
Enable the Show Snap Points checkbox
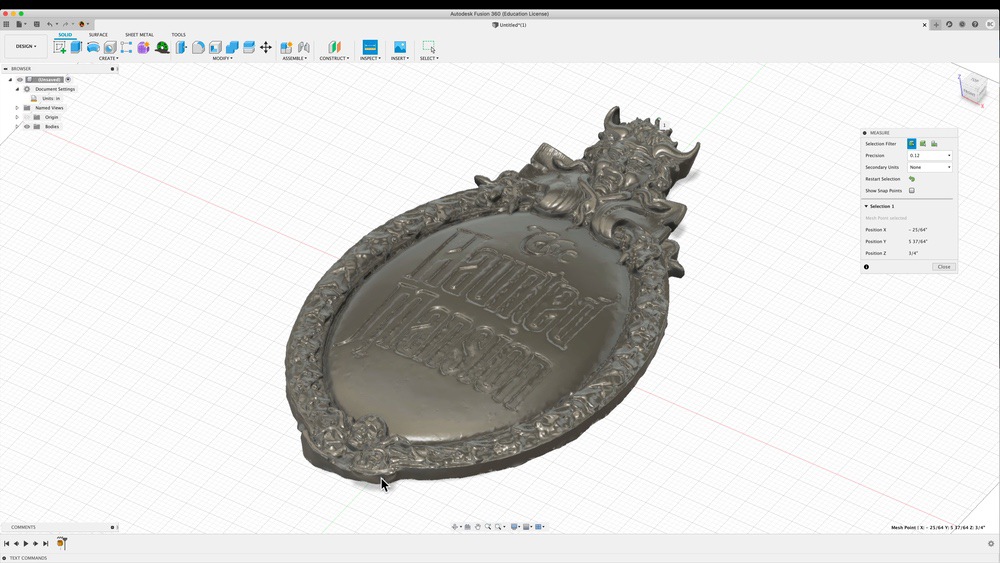point(911,191)
